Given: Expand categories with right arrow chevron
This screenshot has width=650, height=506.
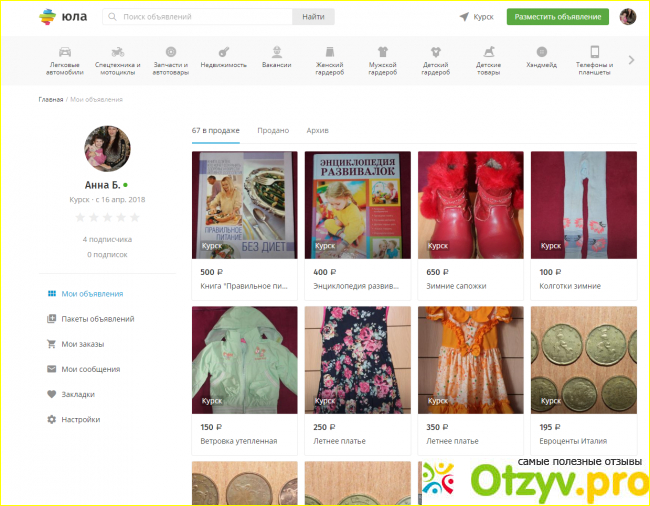Looking at the screenshot, I should pyautogui.click(x=631, y=60).
